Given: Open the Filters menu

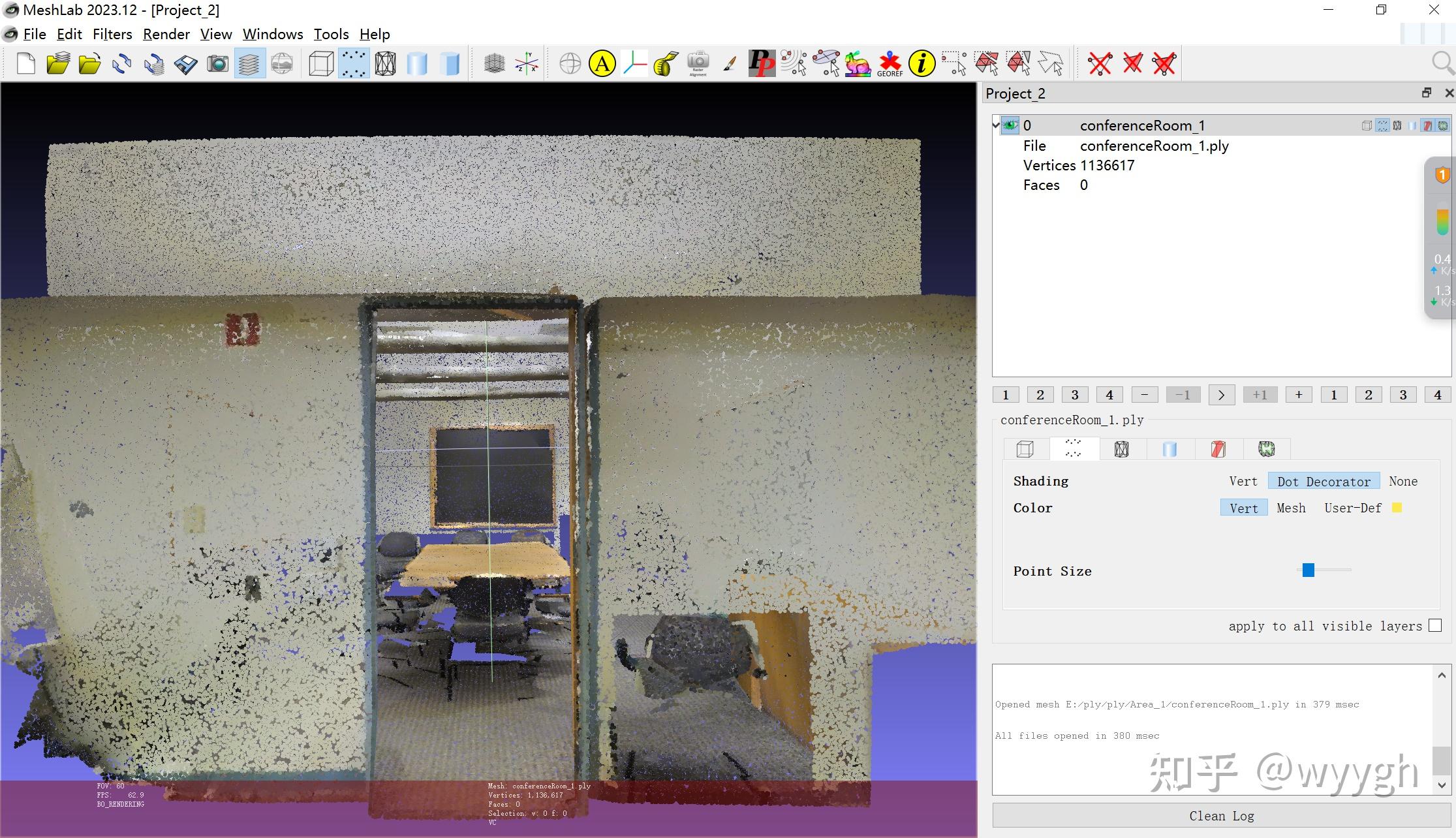Looking at the screenshot, I should pyautogui.click(x=112, y=34).
